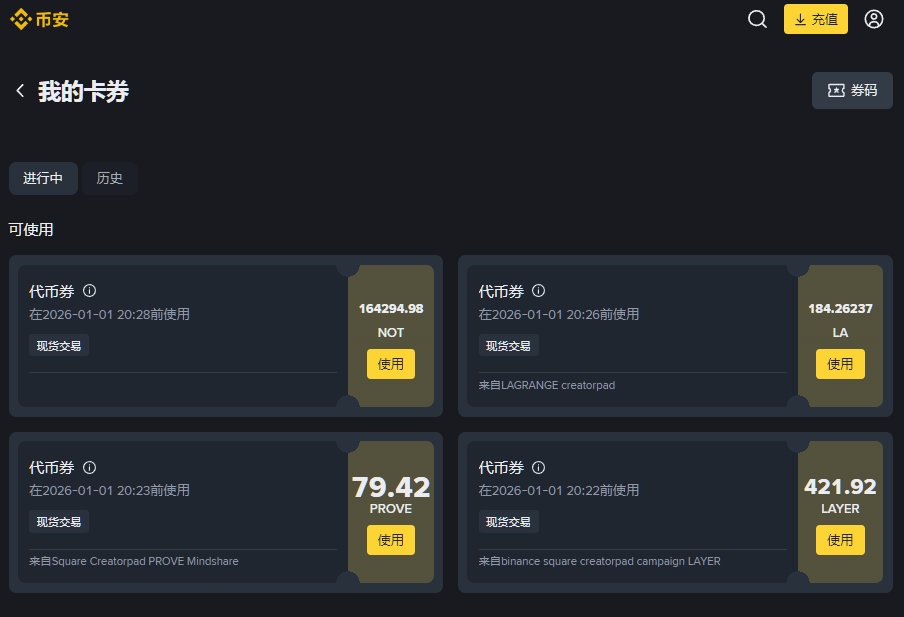Open the search magnifier icon
904x617 pixels.
pyautogui.click(x=757, y=19)
